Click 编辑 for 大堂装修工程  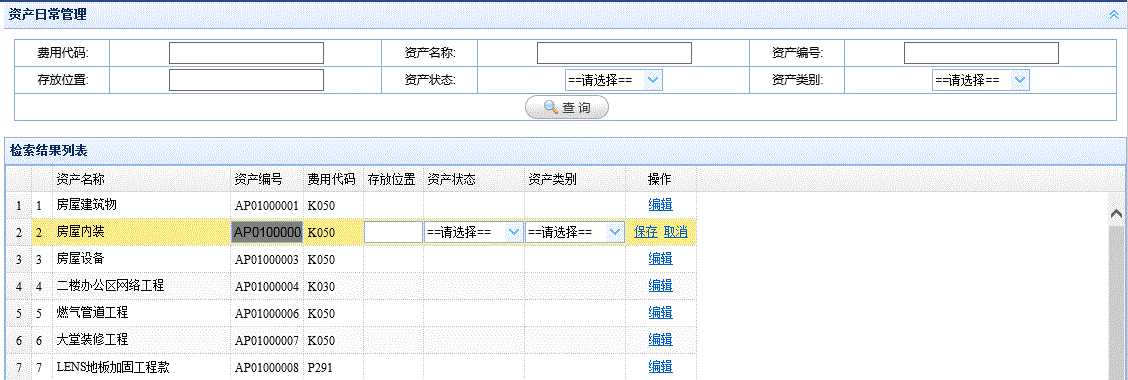click(x=660, y=339)
